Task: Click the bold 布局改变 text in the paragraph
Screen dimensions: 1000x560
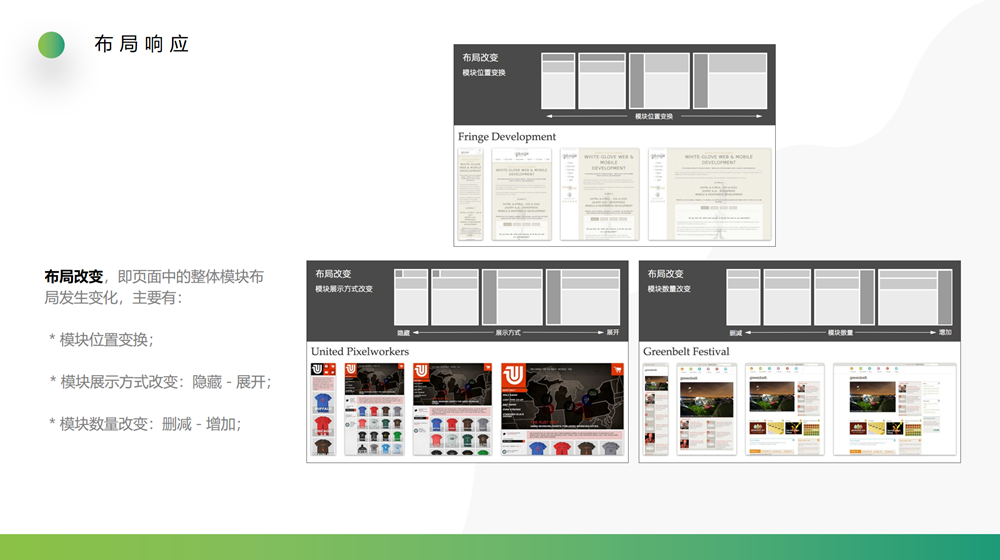Action: [x=73, y=277]
